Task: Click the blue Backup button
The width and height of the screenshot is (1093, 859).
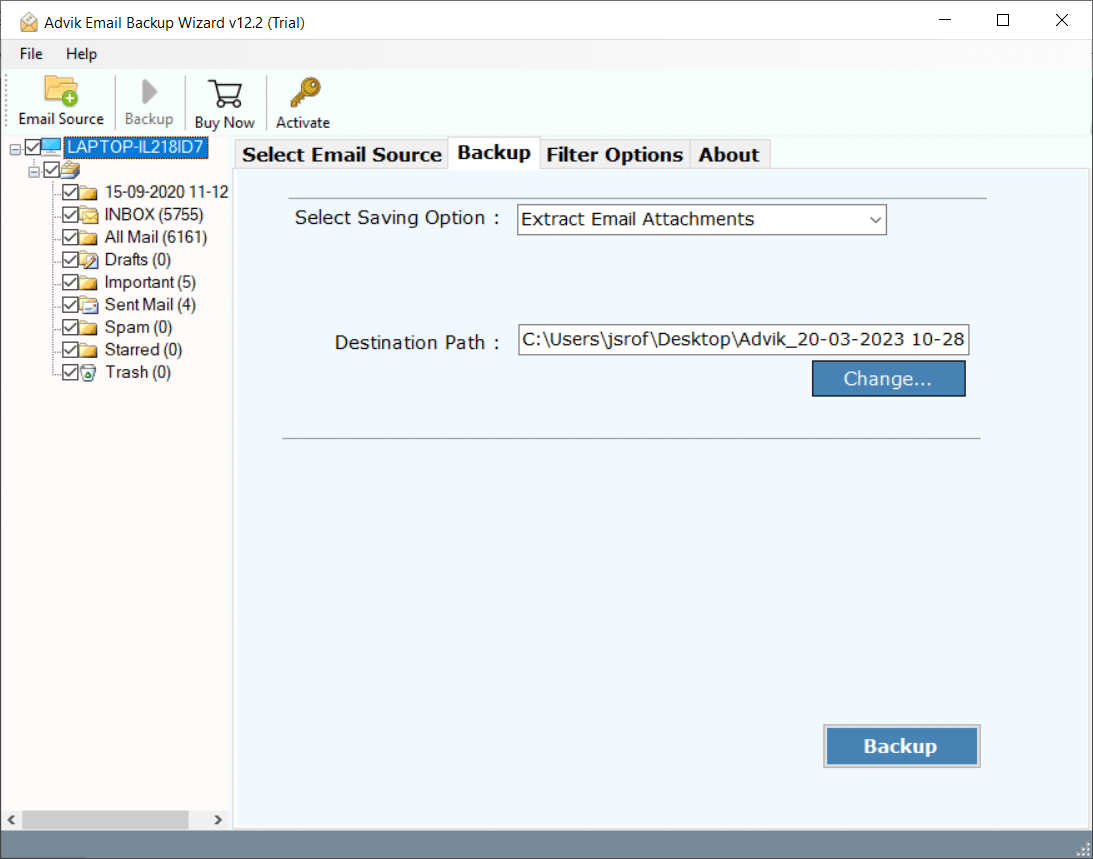Action: click(x=901, y=746)
